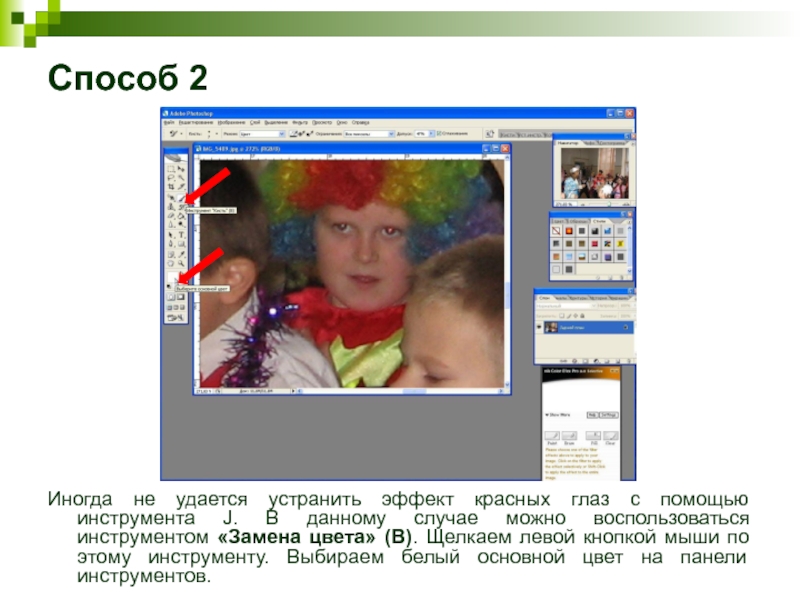Image resolution: width=800 pixels, height=600 pixels.
Task: Toggle the anti-aliasing checkbox in options bar
Action: pos(440,132)
